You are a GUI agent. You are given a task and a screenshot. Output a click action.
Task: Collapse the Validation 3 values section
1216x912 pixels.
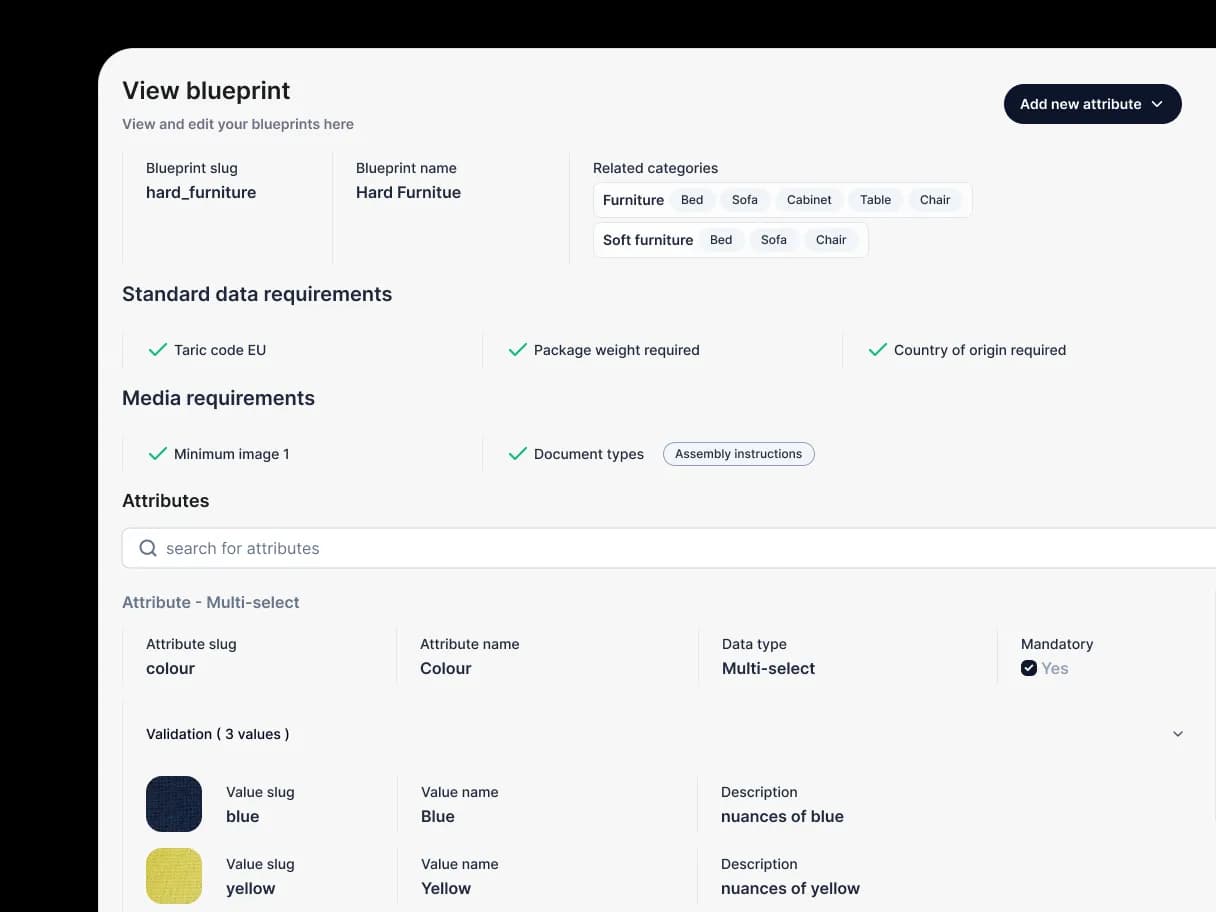[x=1178, y=733]
